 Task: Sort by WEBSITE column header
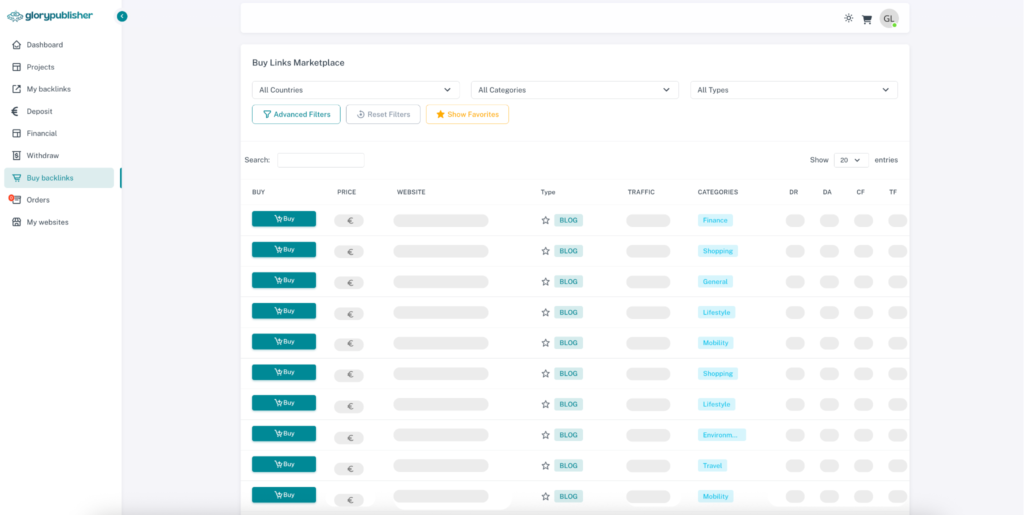411,192
